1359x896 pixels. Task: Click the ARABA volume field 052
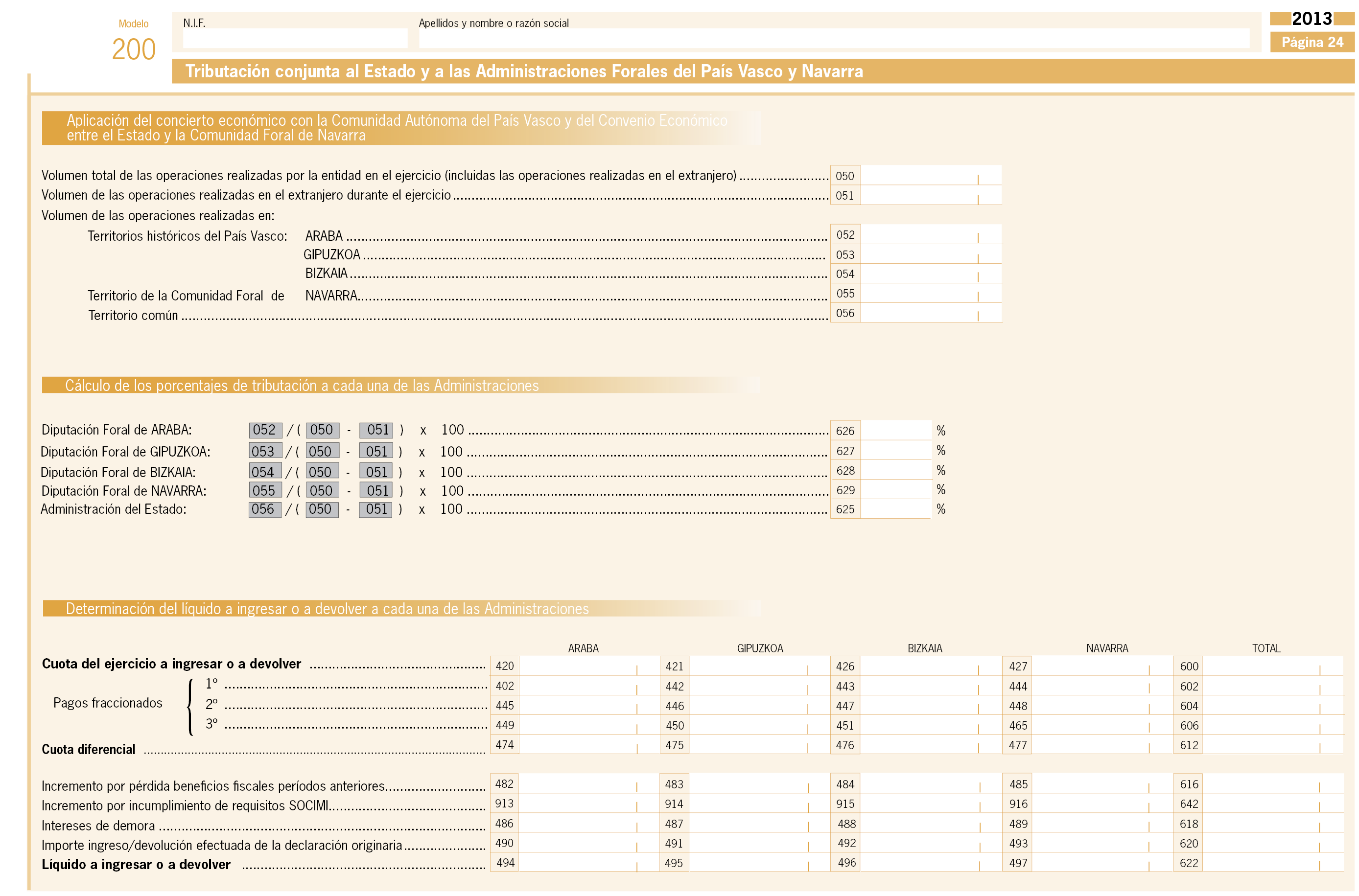[930, 234]
